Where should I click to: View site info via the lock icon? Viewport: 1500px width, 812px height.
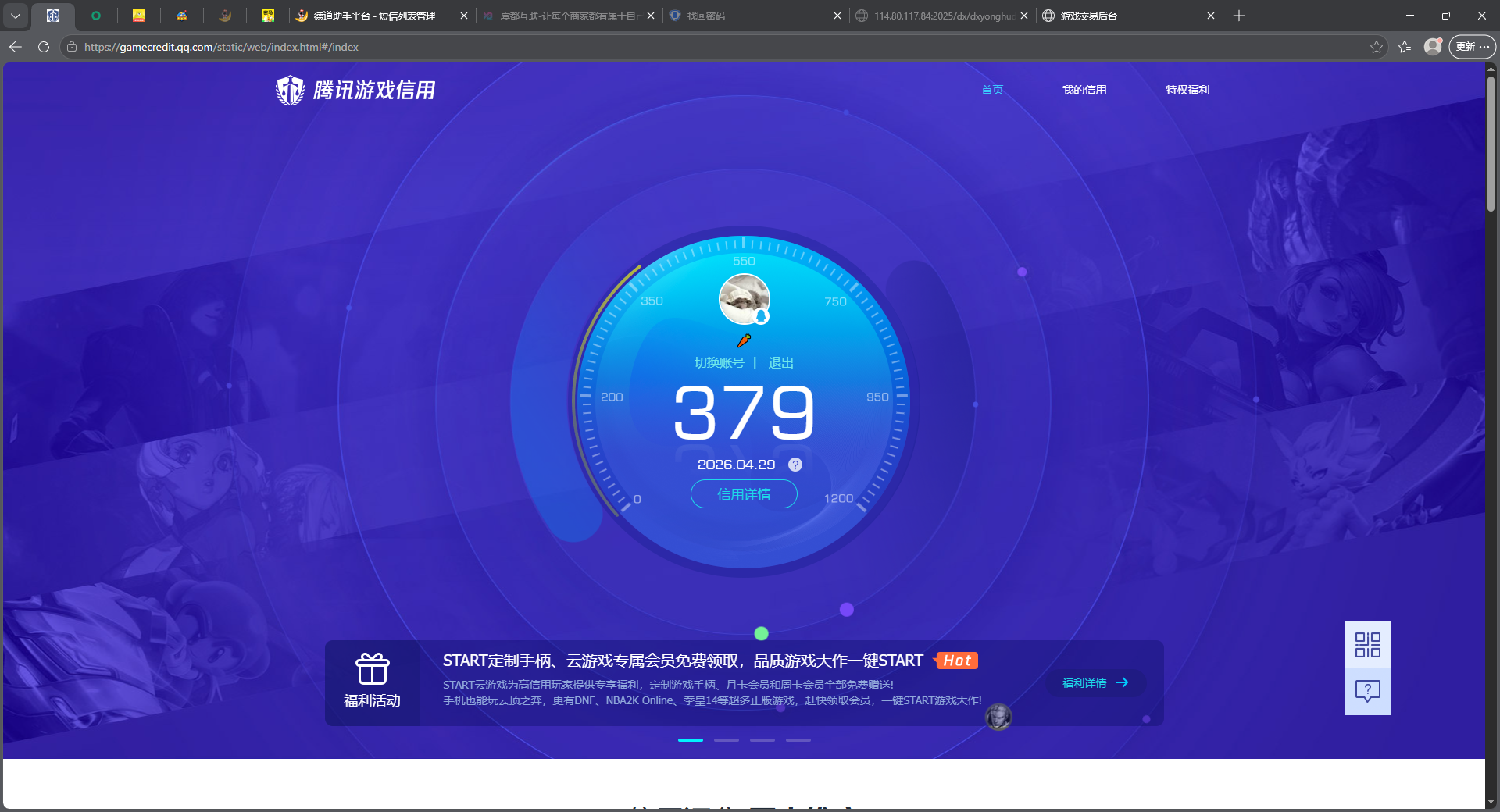click(72, 47)
